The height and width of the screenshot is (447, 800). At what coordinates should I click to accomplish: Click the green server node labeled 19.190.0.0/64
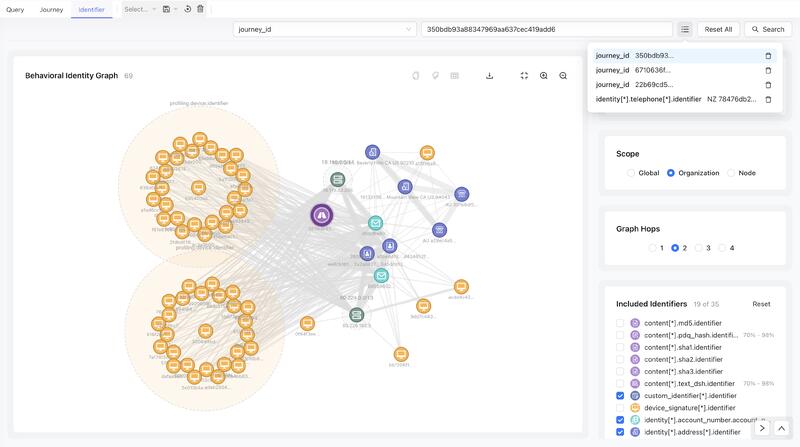pos(337,180)
